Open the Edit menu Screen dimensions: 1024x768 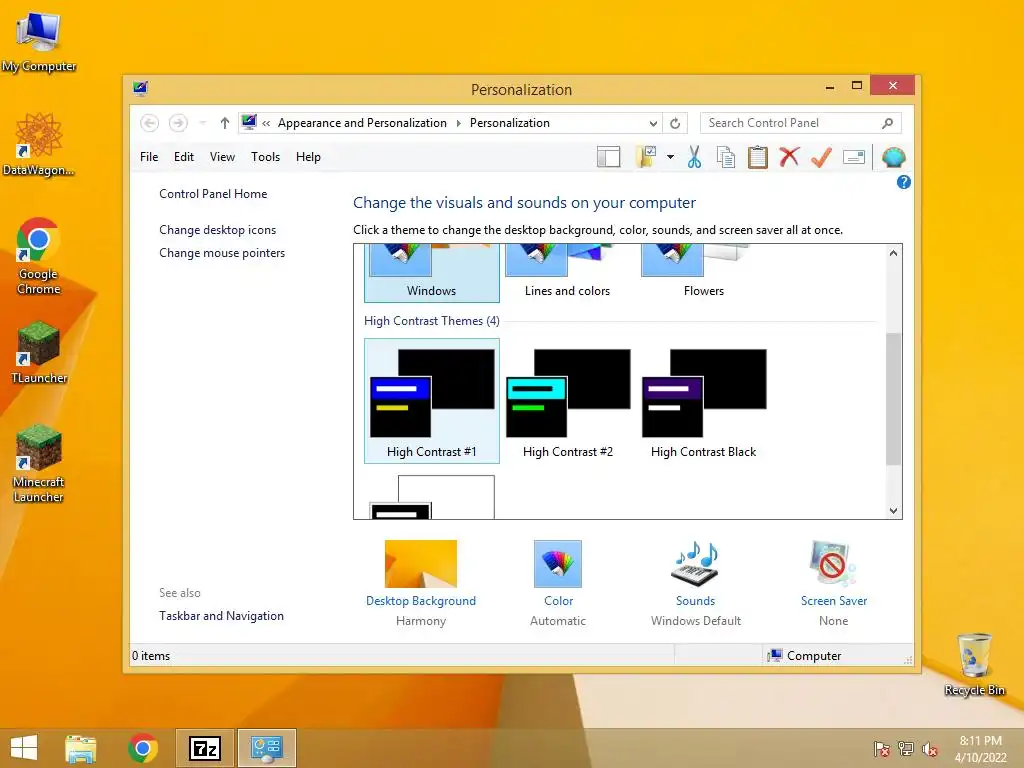[x=184, y=157]
